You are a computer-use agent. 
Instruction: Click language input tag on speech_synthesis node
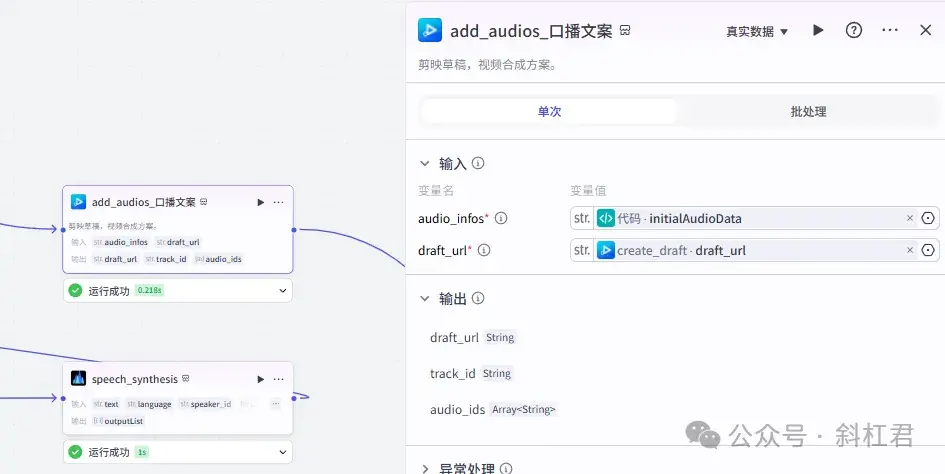(149, 404)
